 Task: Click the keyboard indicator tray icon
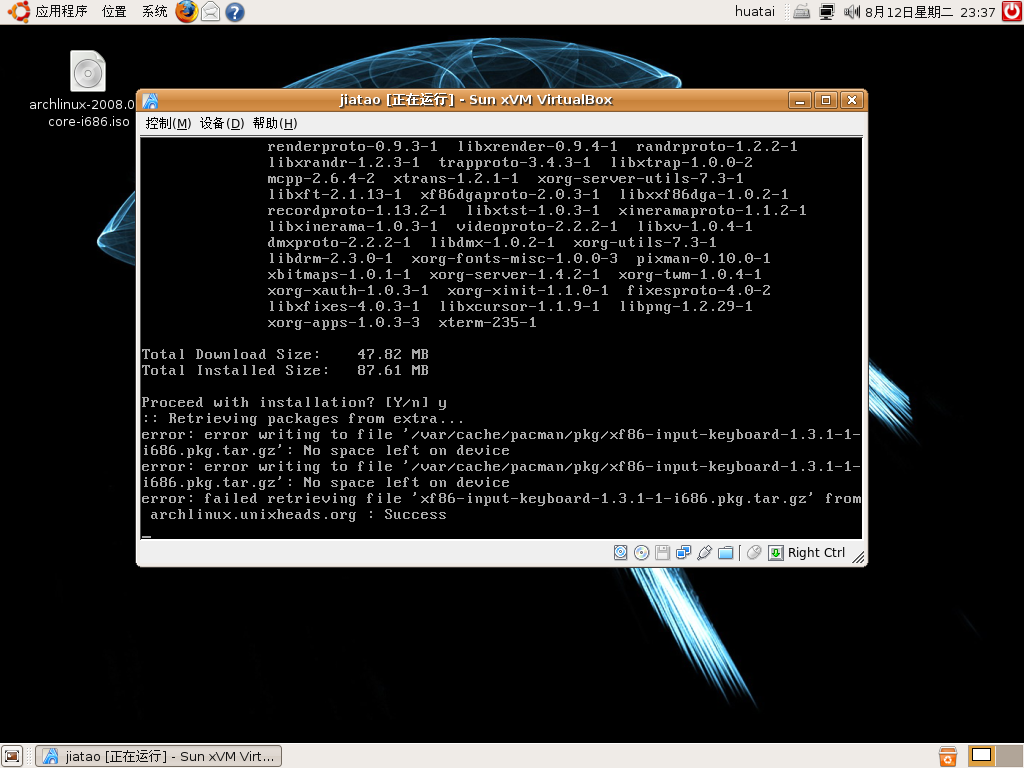click(802, 11)
